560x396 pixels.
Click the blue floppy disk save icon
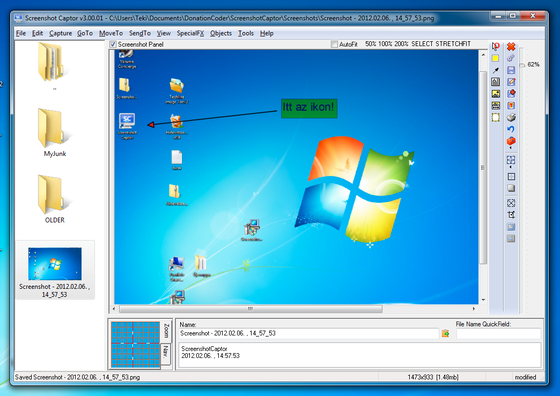coord(511,70)
